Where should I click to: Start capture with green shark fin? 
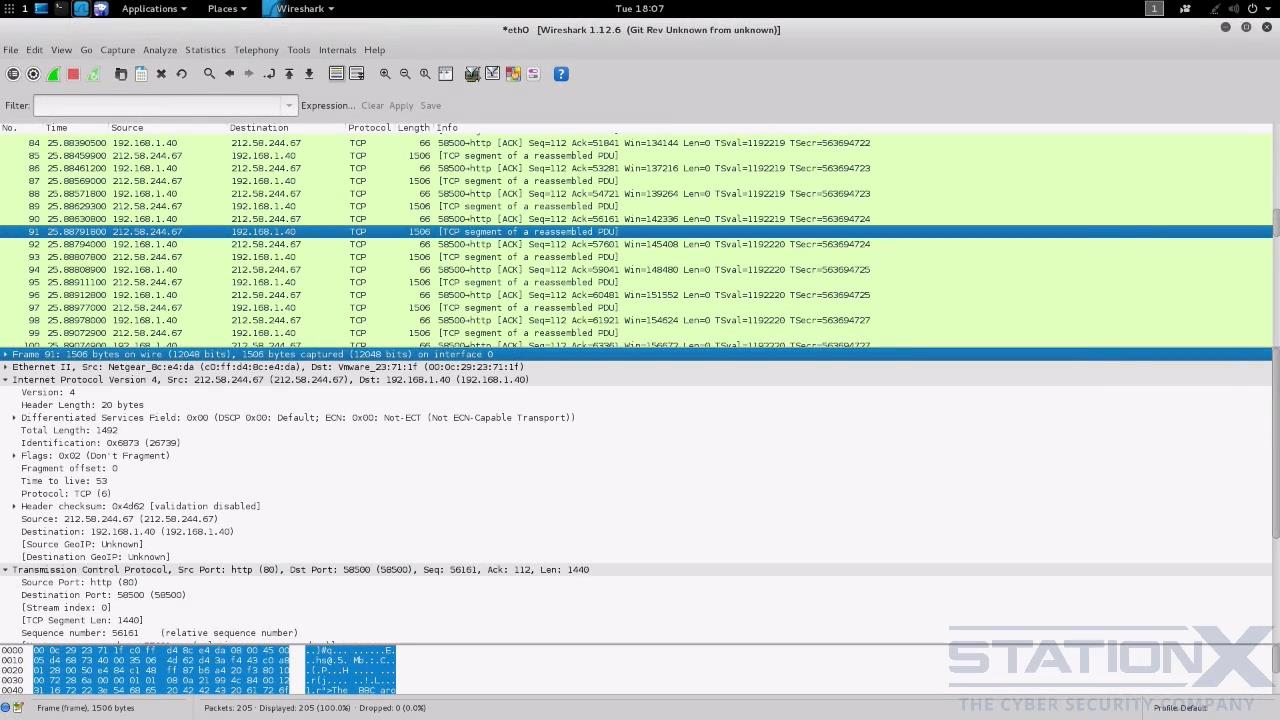(x=53, y=74)
